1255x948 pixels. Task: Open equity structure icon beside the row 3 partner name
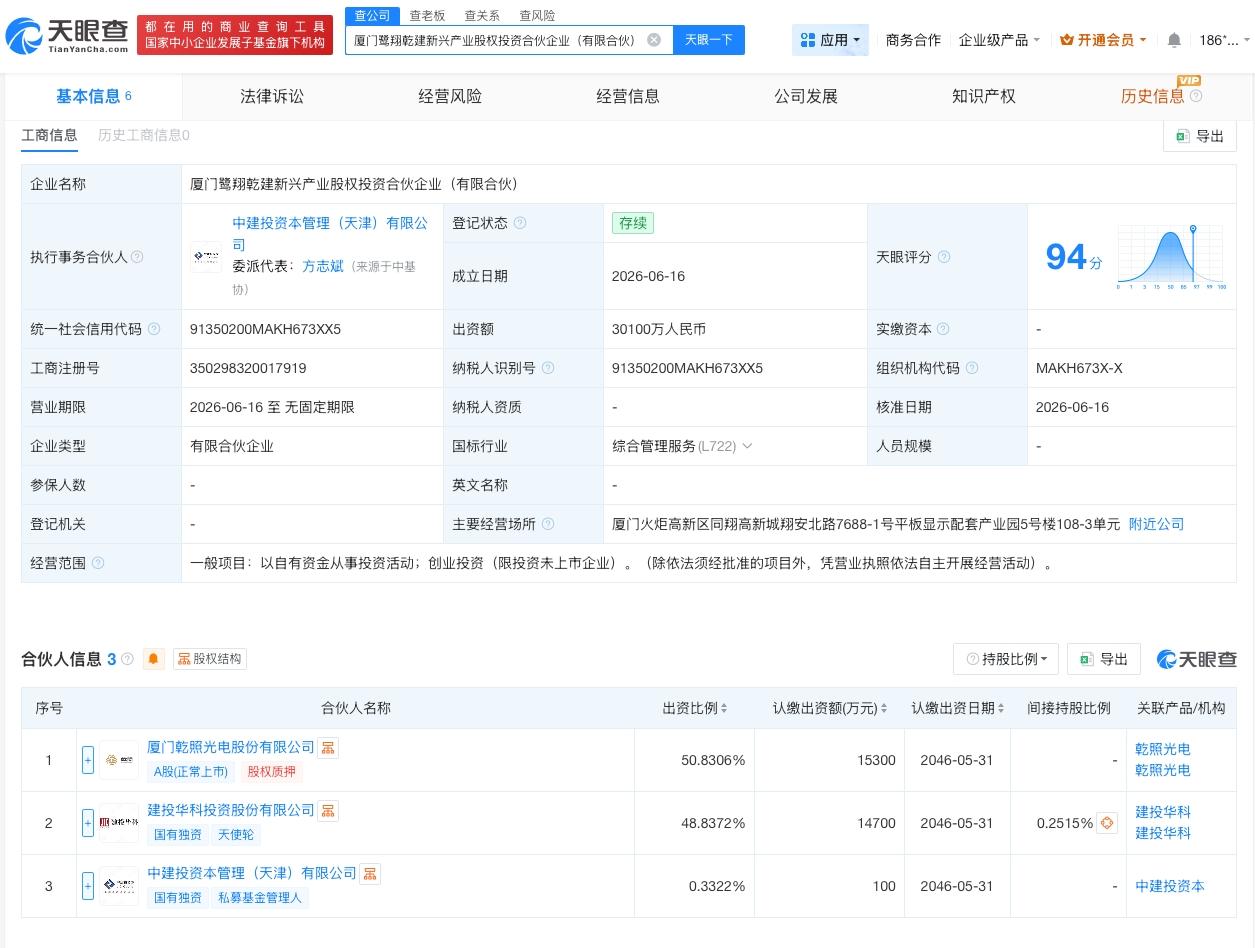click(370, 873)
